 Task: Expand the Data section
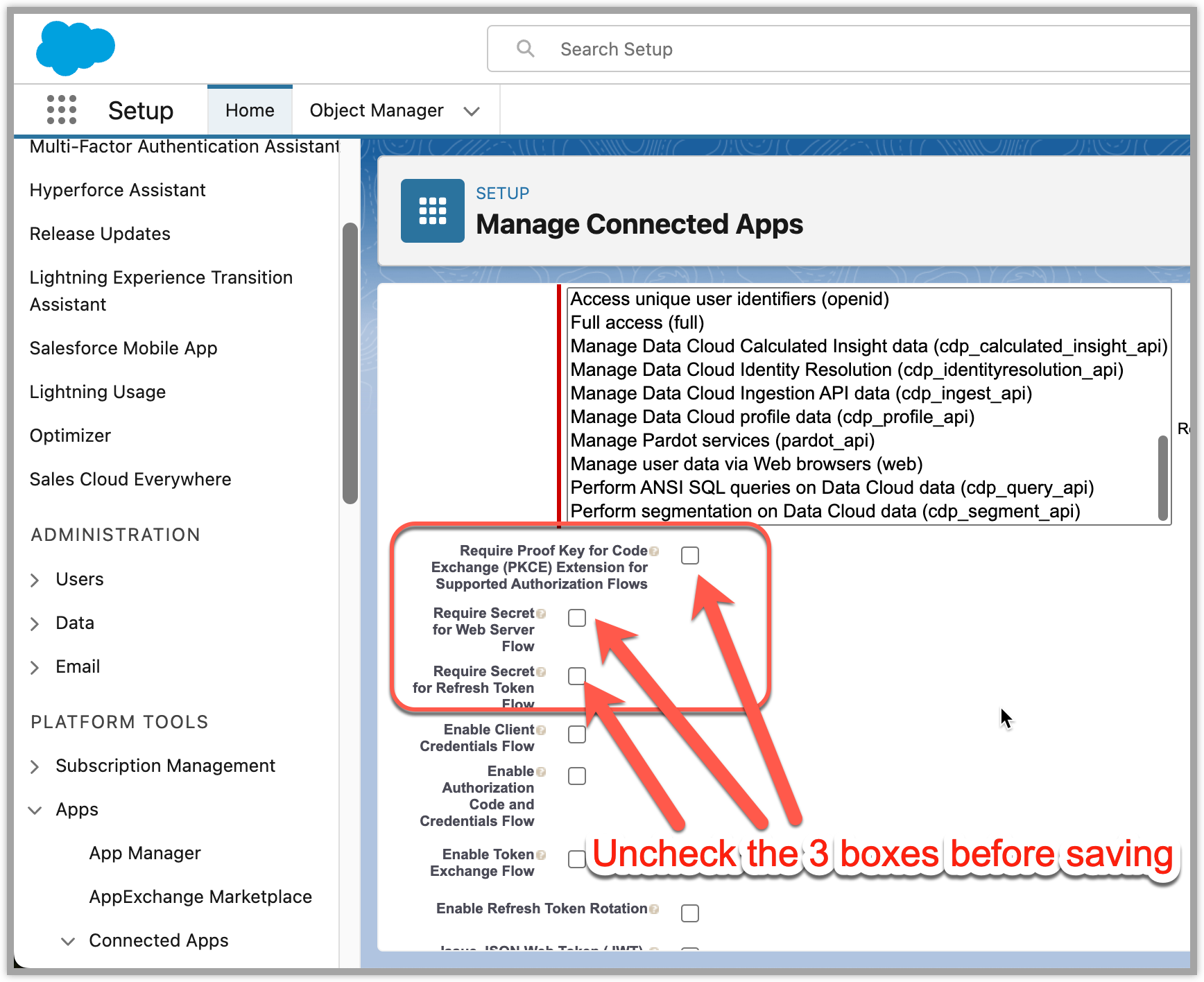click(35, 623)
